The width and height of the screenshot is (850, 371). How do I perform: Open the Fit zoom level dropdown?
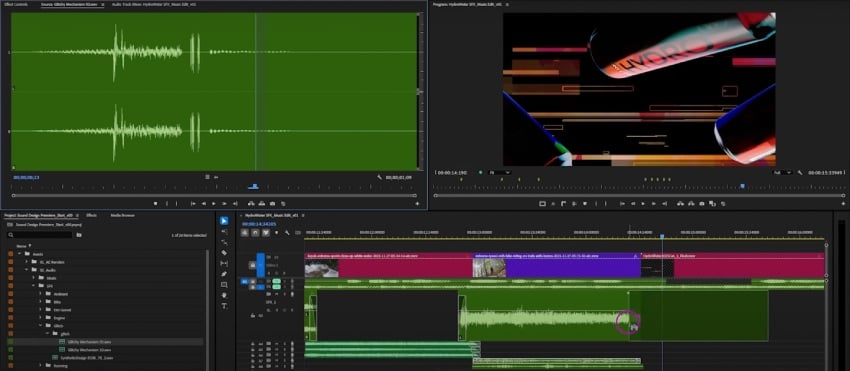[499, 172]
